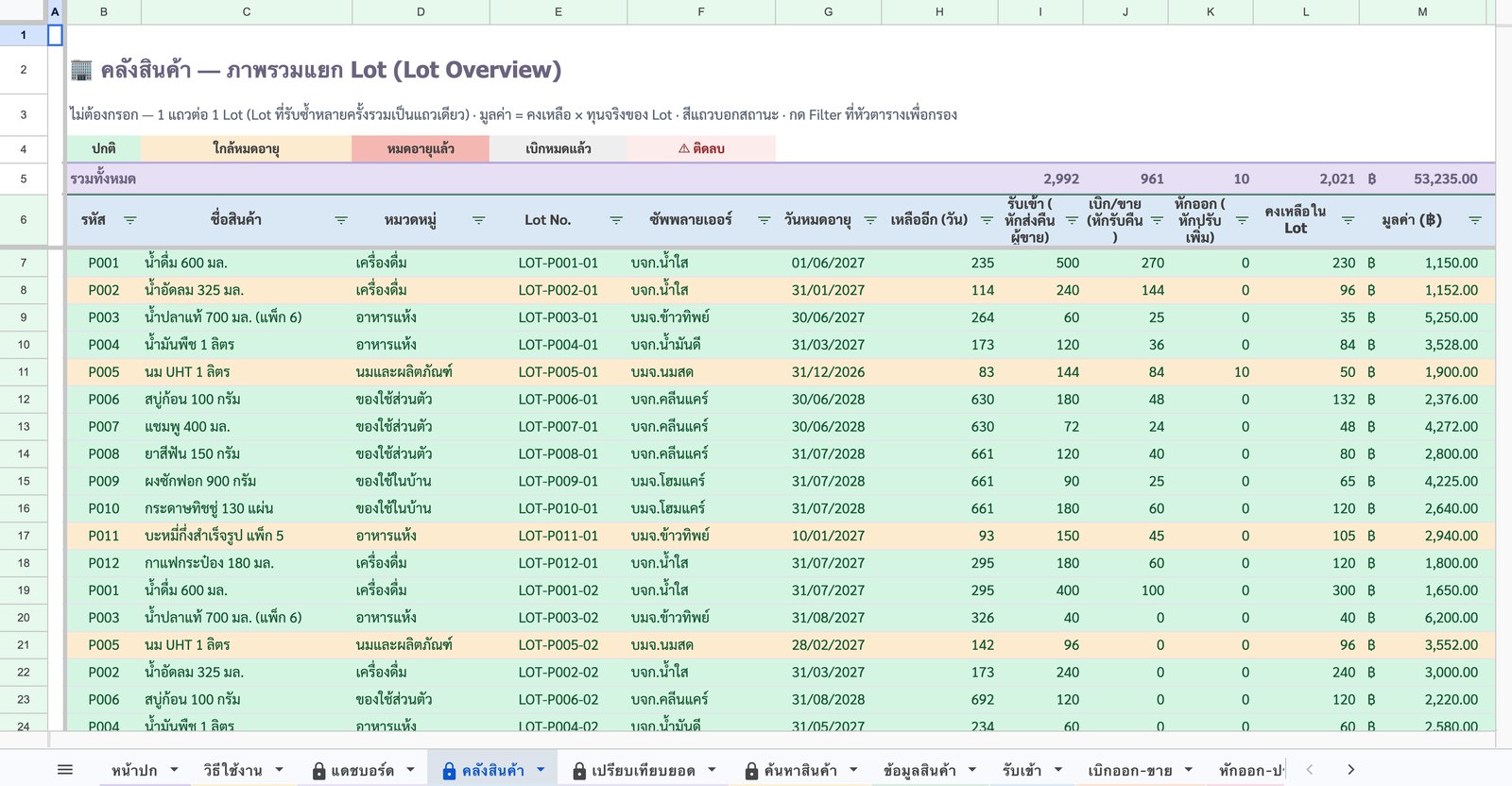The height and width of the screenshot is (786, 1512).
Task: Open filter icon on เบิก/ขาย column header
Action: (x=1157, y=220)
